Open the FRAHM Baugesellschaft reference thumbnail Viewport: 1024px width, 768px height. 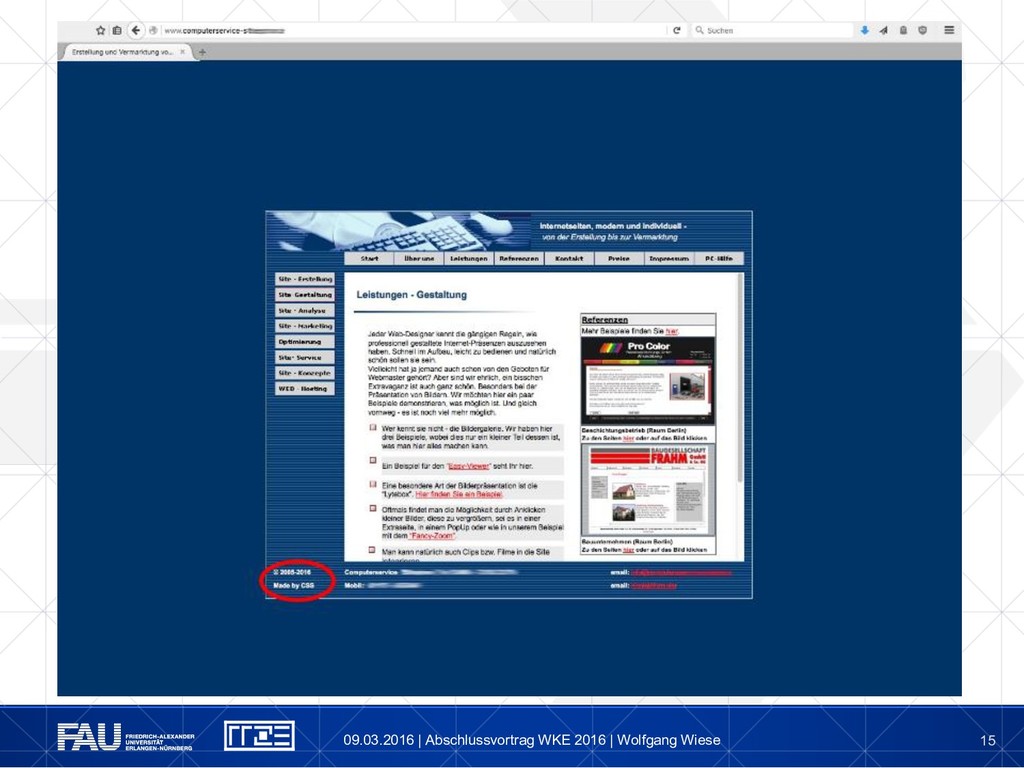click(x=648, y=490)
